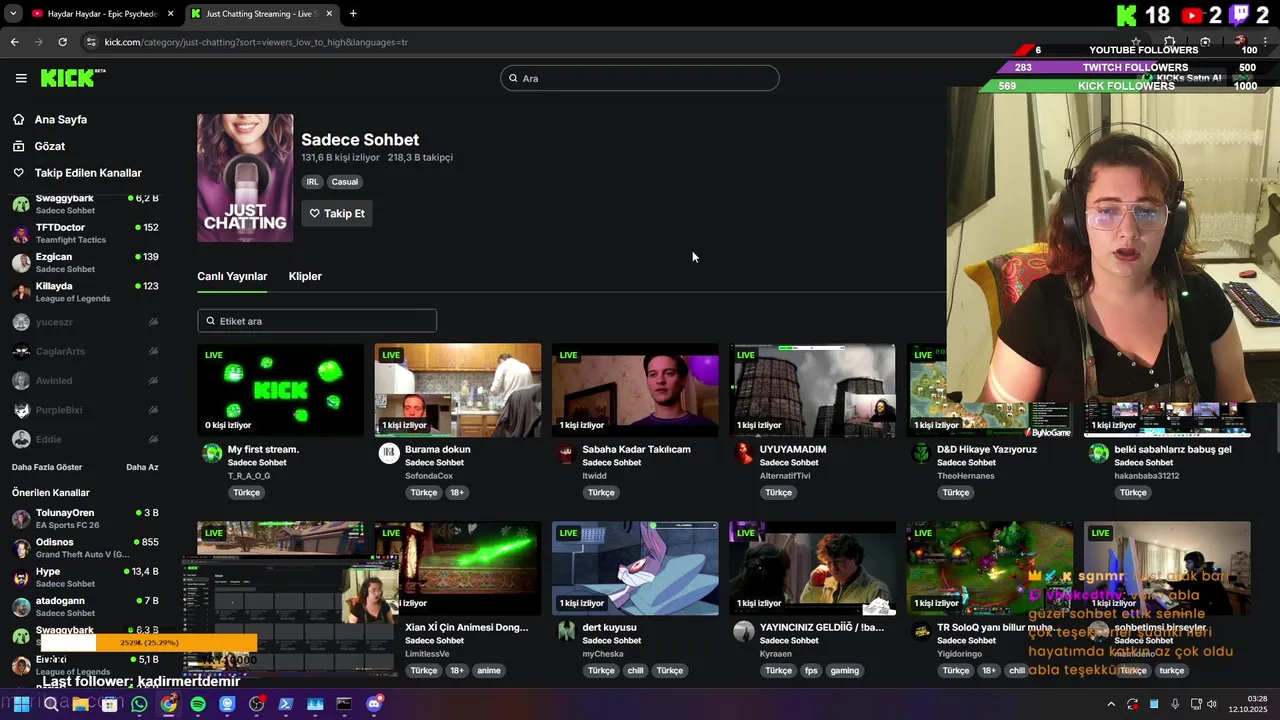
Task: Open Windows Start menu
Action: point(23,704)
